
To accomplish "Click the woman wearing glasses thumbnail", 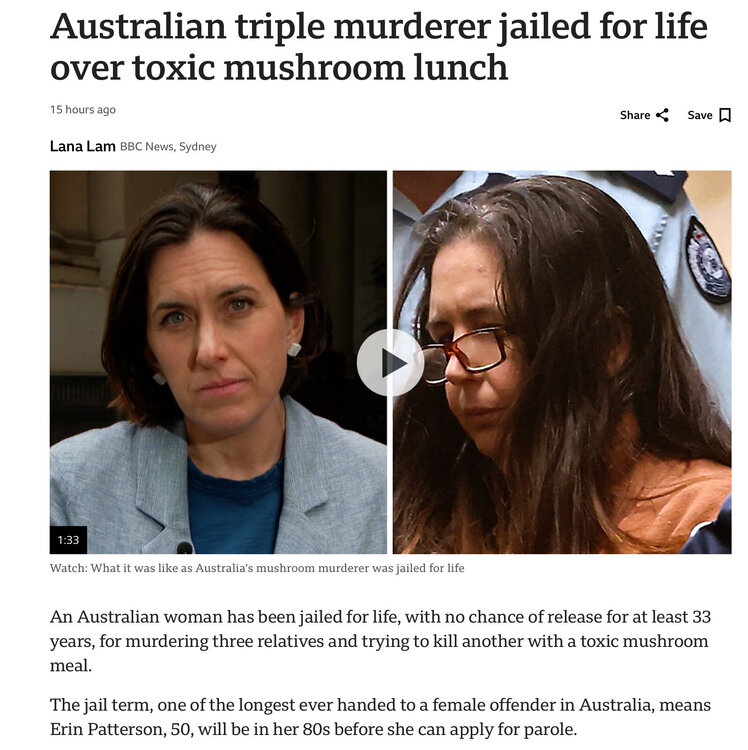I will [x=562, y=362].
